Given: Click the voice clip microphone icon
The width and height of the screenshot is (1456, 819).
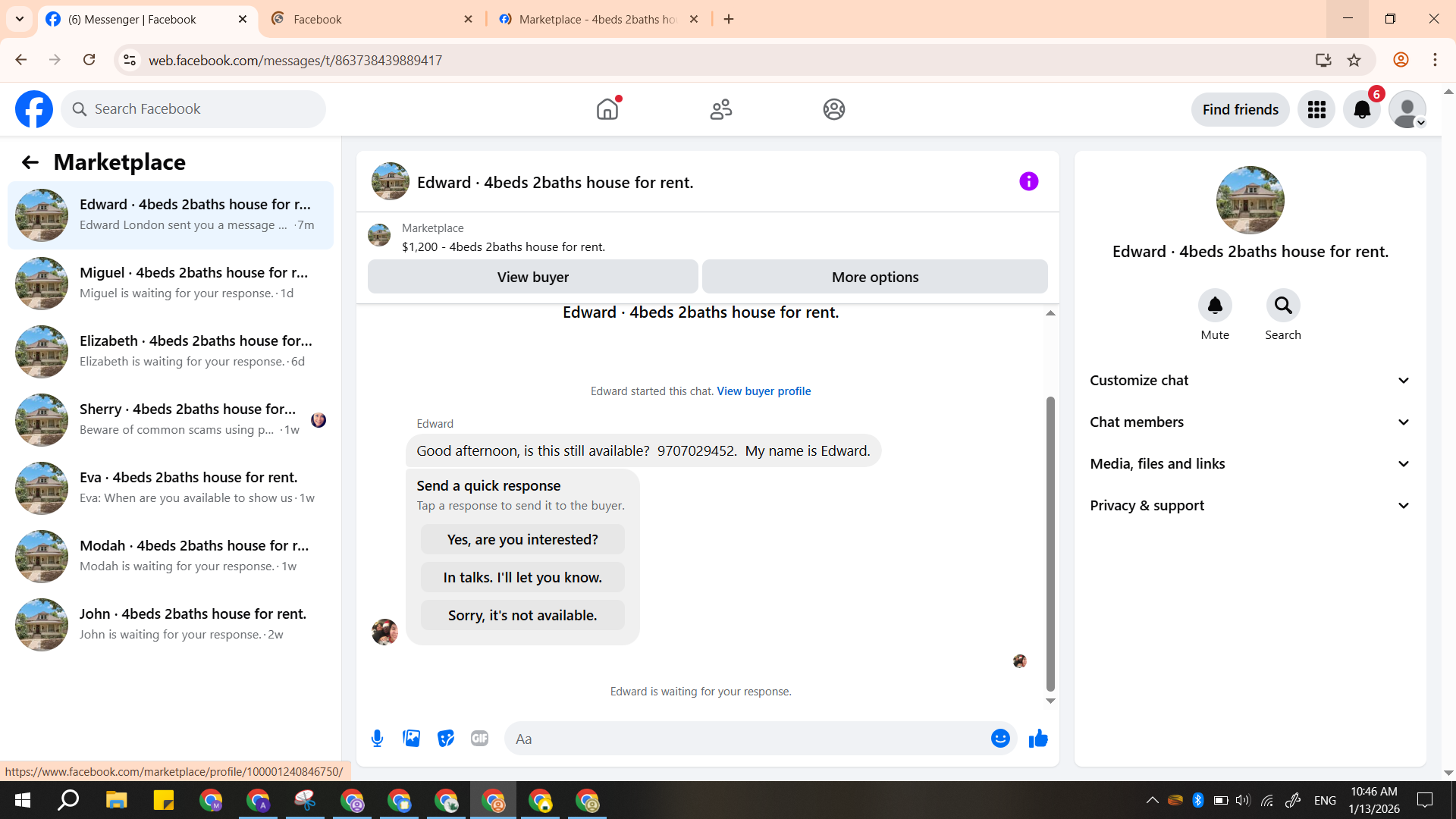Looking at the screenshot, I should tap(377, 739).
